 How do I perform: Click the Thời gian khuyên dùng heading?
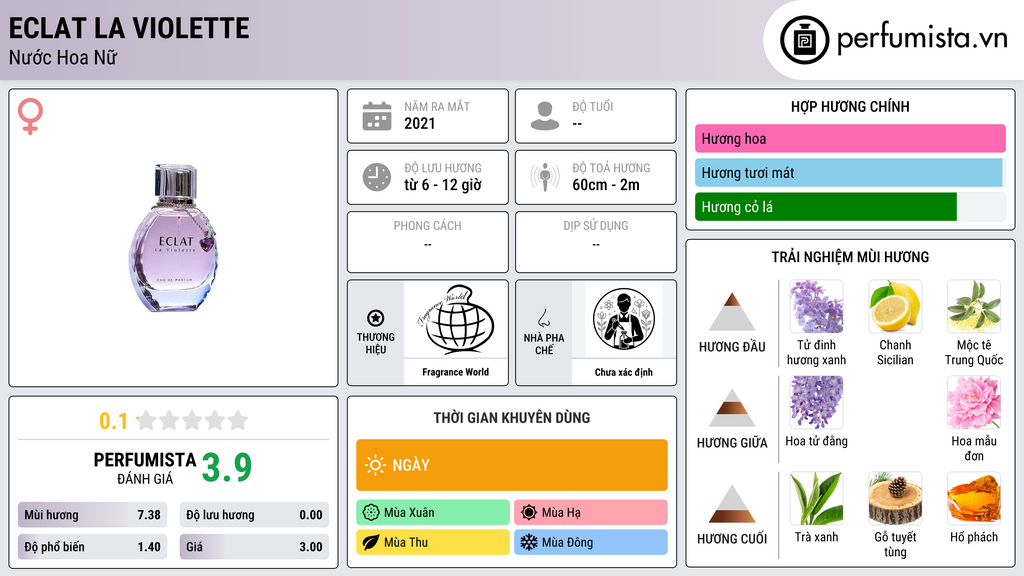[511, 418]
